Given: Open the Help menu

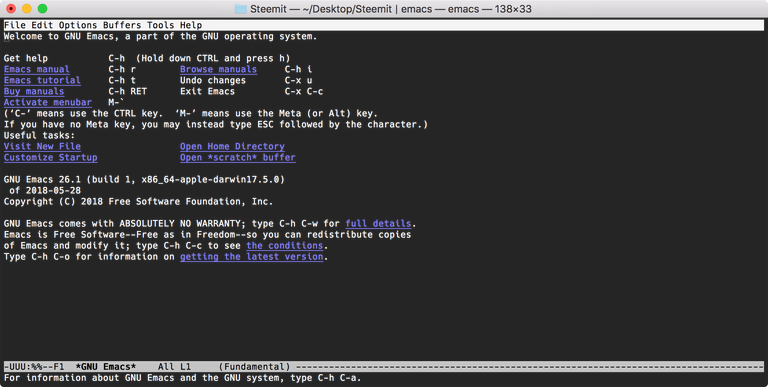Looking at the screenshot, I should [x=191, y=25].
